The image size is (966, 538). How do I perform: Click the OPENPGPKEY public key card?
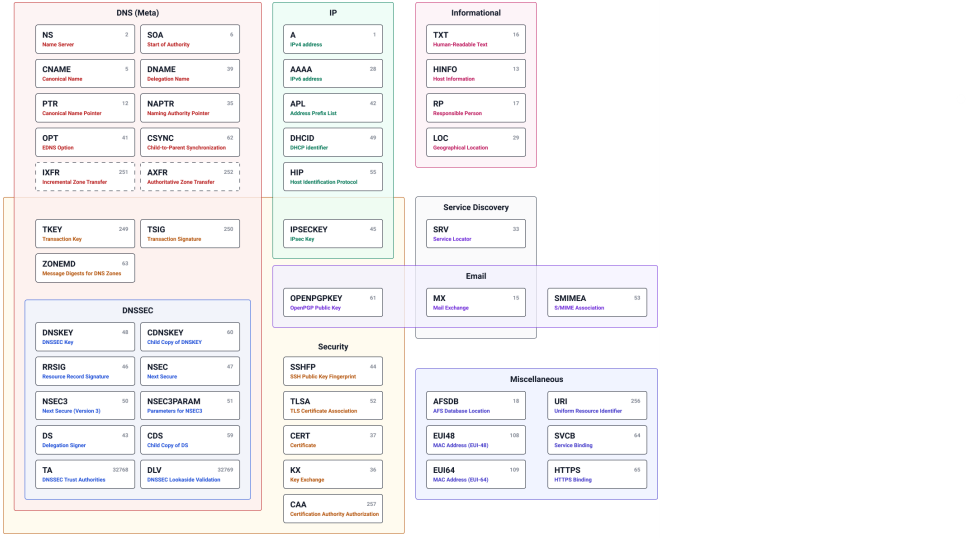point(333,302)
